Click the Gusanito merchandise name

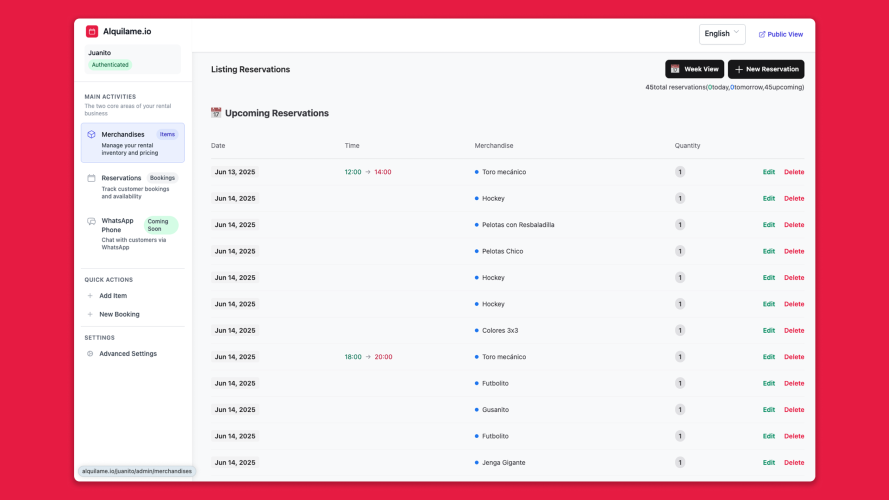click(496, 409)
